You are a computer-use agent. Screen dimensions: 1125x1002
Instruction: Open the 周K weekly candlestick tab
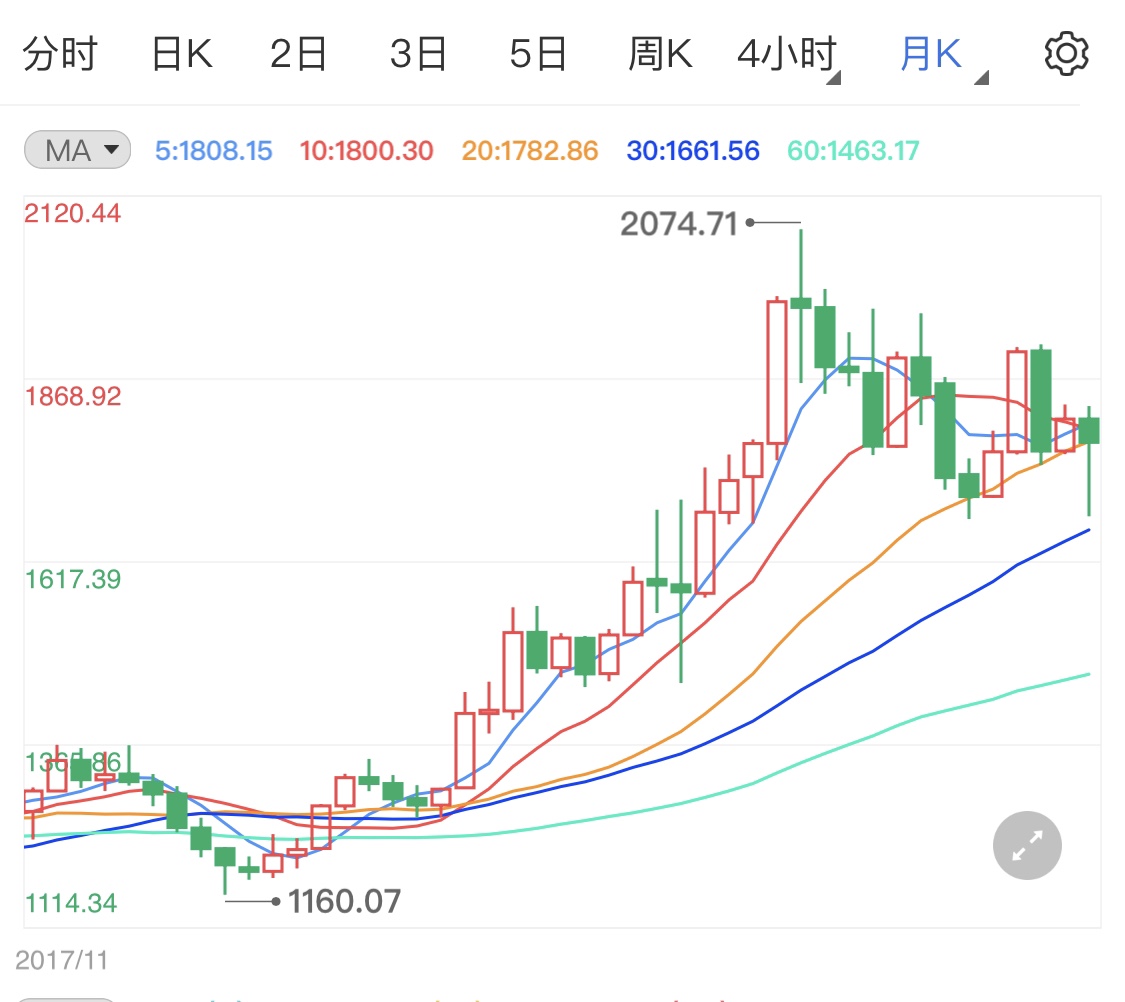(660, 54)
